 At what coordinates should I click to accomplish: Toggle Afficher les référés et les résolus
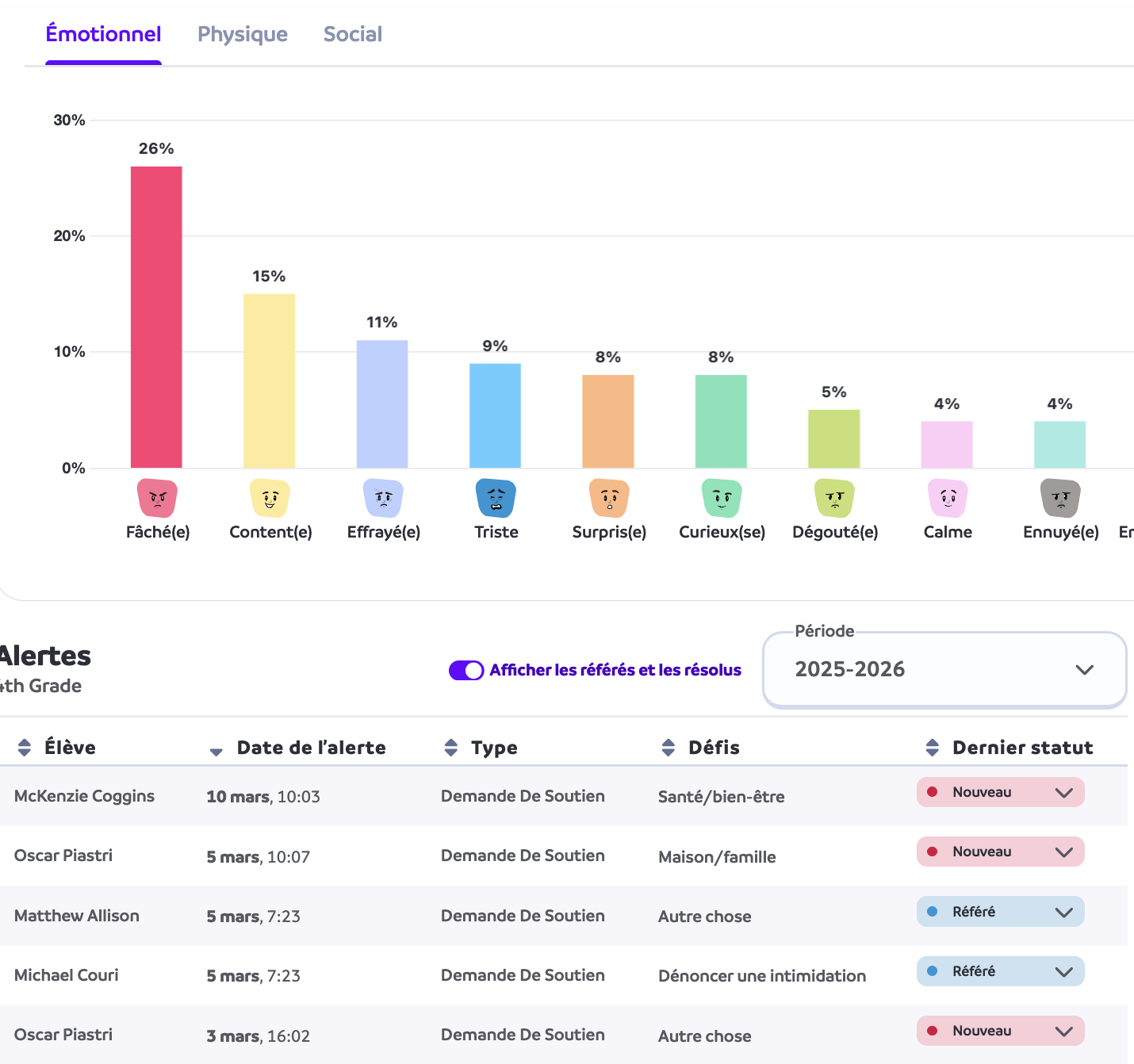coord(466,671)
